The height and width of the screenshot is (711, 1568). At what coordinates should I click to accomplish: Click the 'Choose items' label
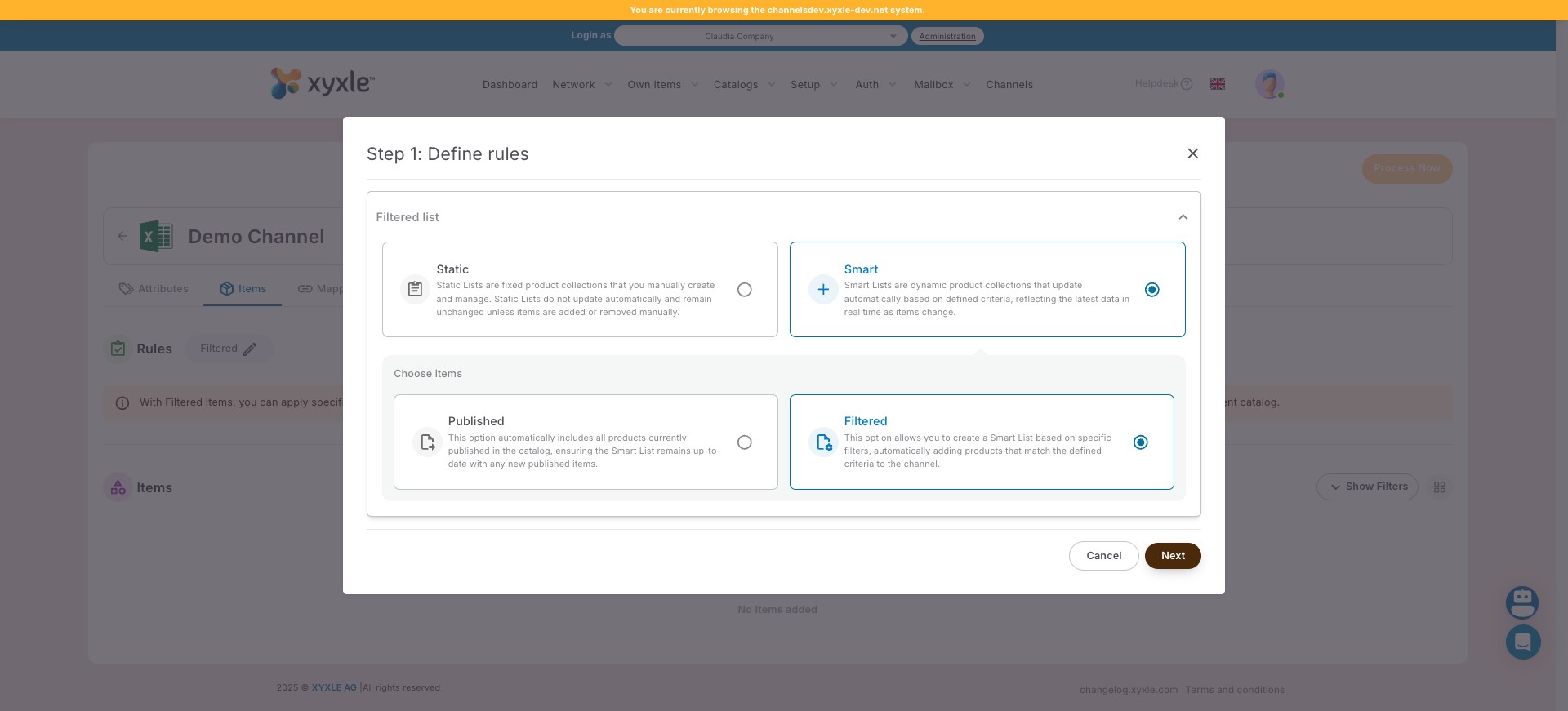pos(428,374)
